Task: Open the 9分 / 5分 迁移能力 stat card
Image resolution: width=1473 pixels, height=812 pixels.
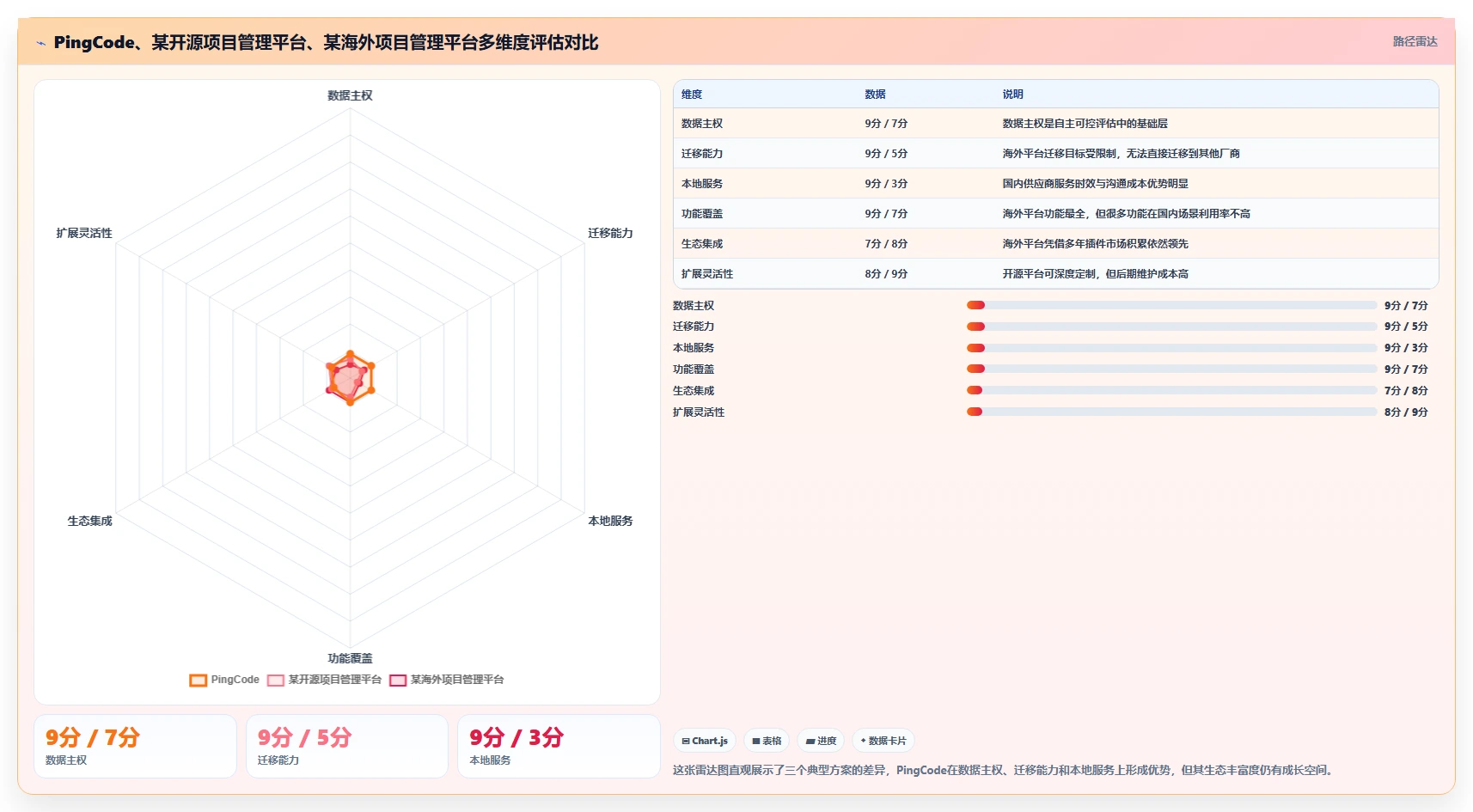Action: coord(347,747)
